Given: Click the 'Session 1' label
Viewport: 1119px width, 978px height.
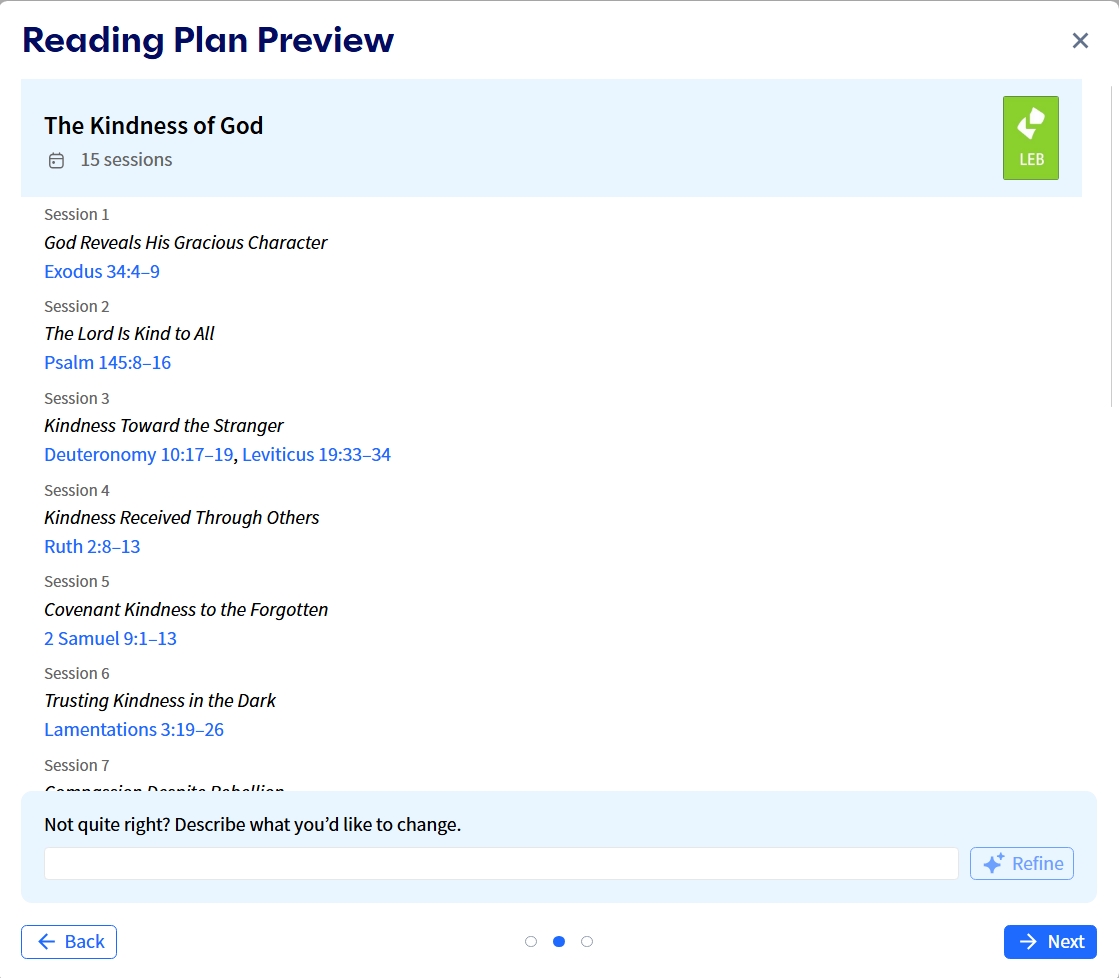Looking at the screenshot, I should point(76,215).
